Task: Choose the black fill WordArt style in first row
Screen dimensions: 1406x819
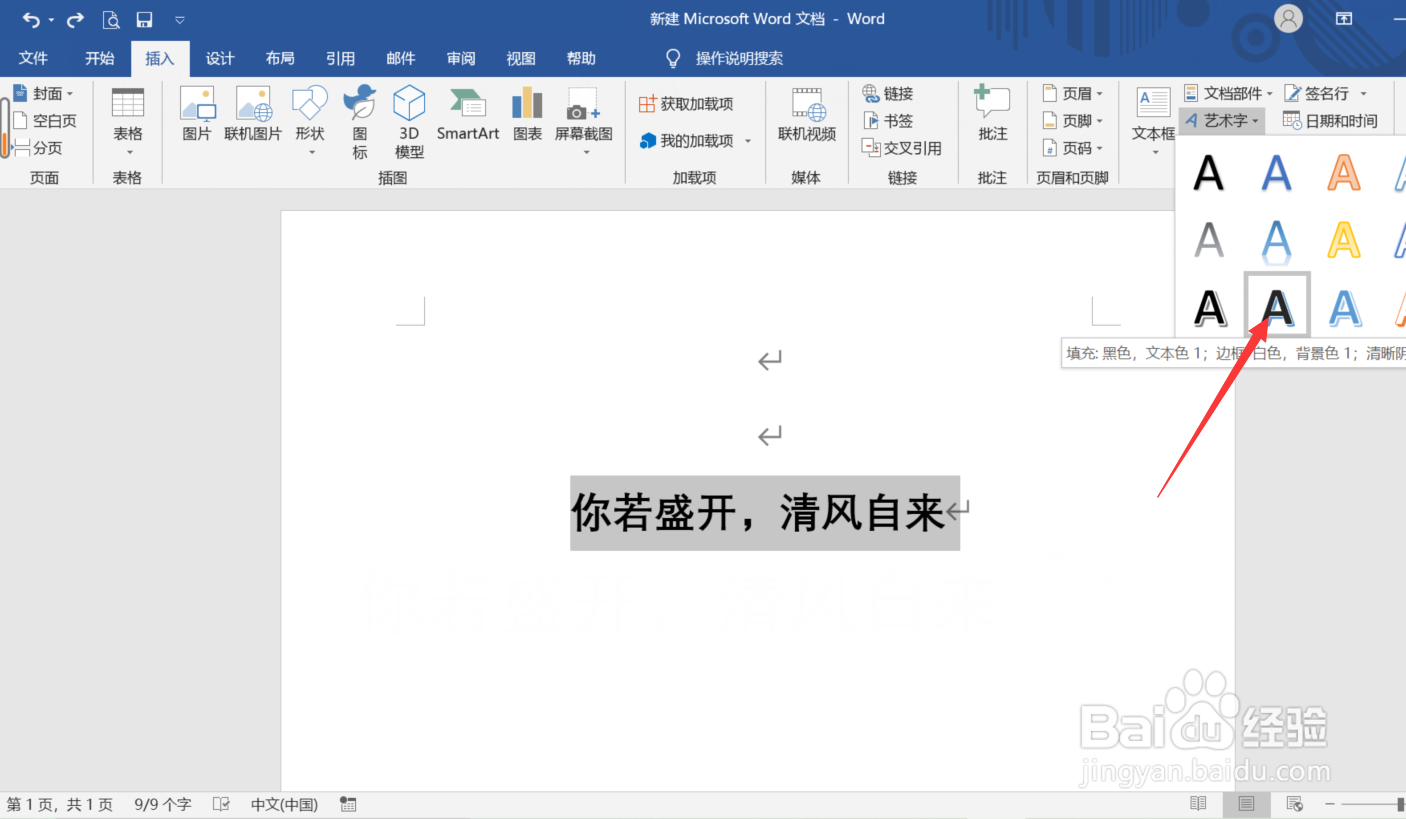Action: tap(1208, 172)
